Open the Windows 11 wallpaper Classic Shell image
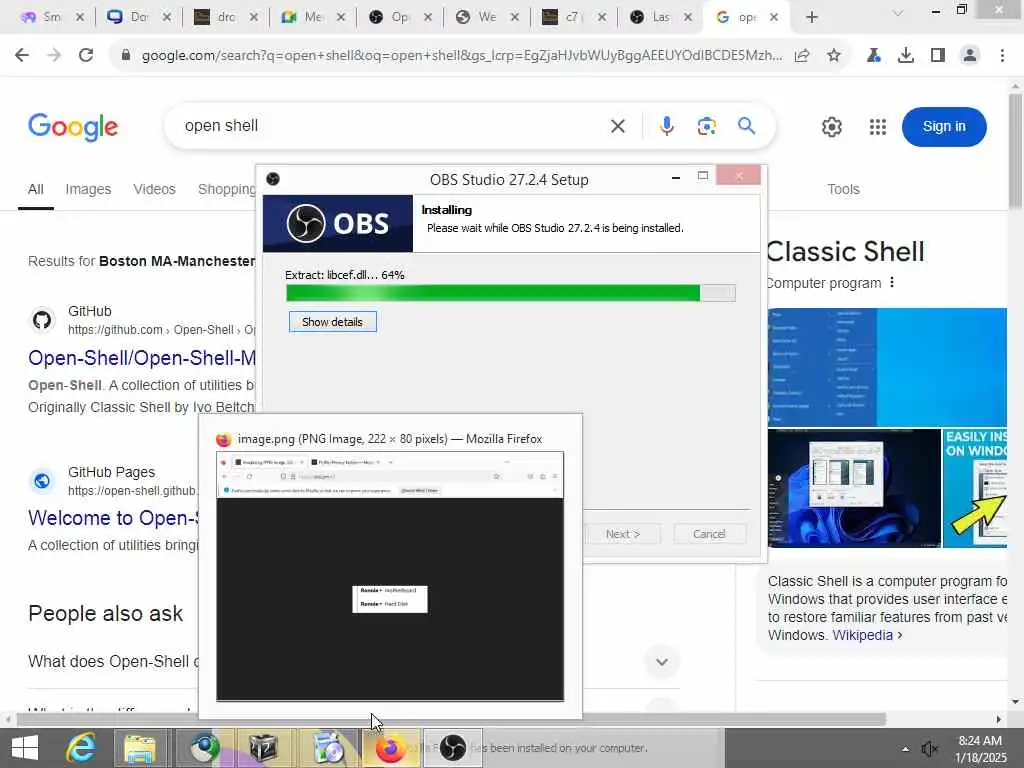1024x768 pixels. click(x=854, y=488)
